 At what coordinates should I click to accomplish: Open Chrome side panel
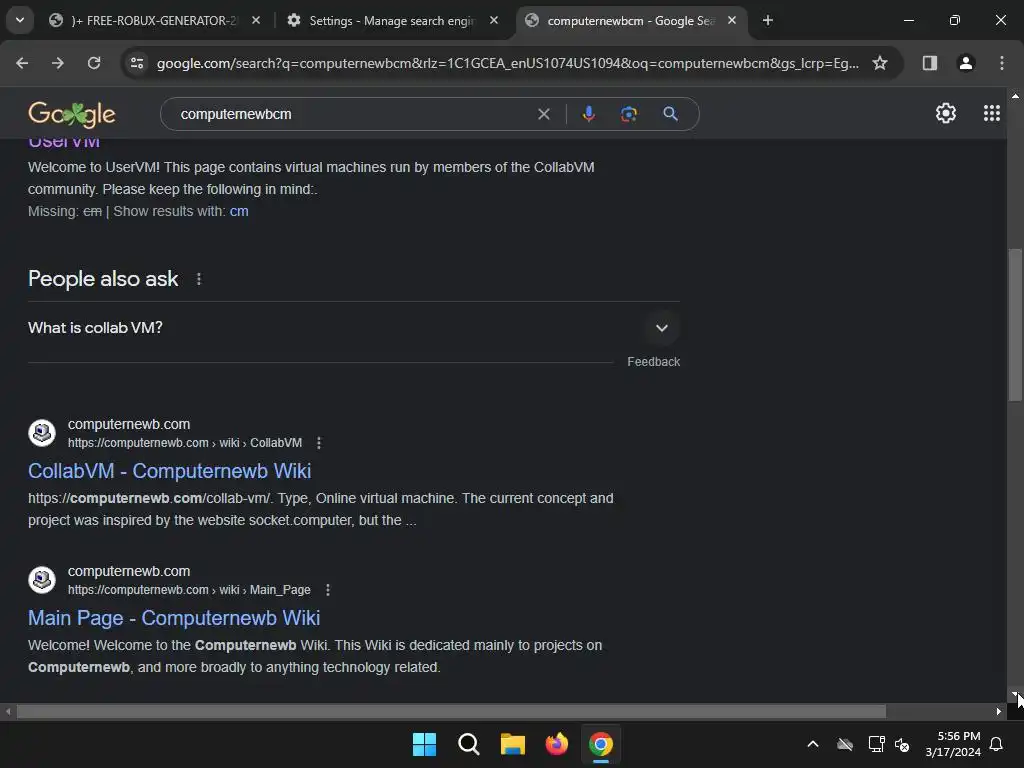coord(929,63)
